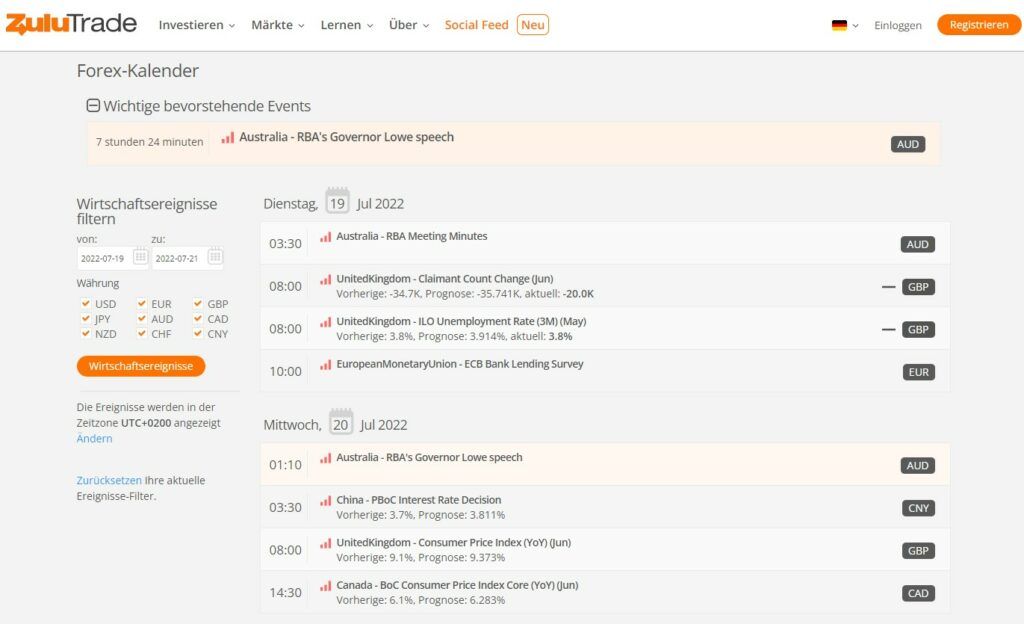Uncheck the EUR currency checkbox
Image resolution: width=1024 pixels, height=624 pixels.
tap(142, 303)
